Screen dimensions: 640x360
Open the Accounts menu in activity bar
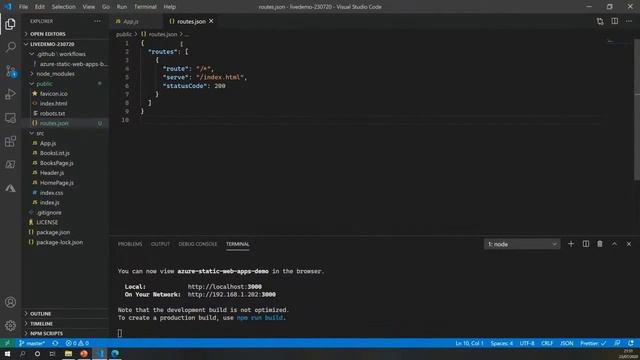pyautogui.click(x=10, y=302)
